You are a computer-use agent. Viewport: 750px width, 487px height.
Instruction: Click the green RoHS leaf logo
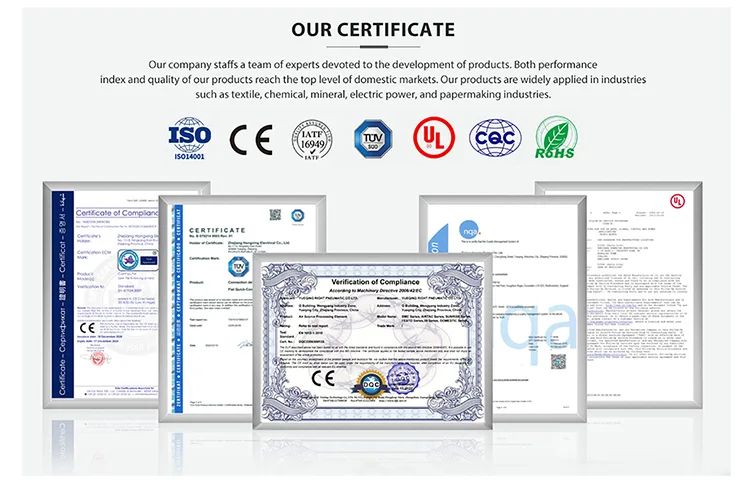(x=555, y=137)
